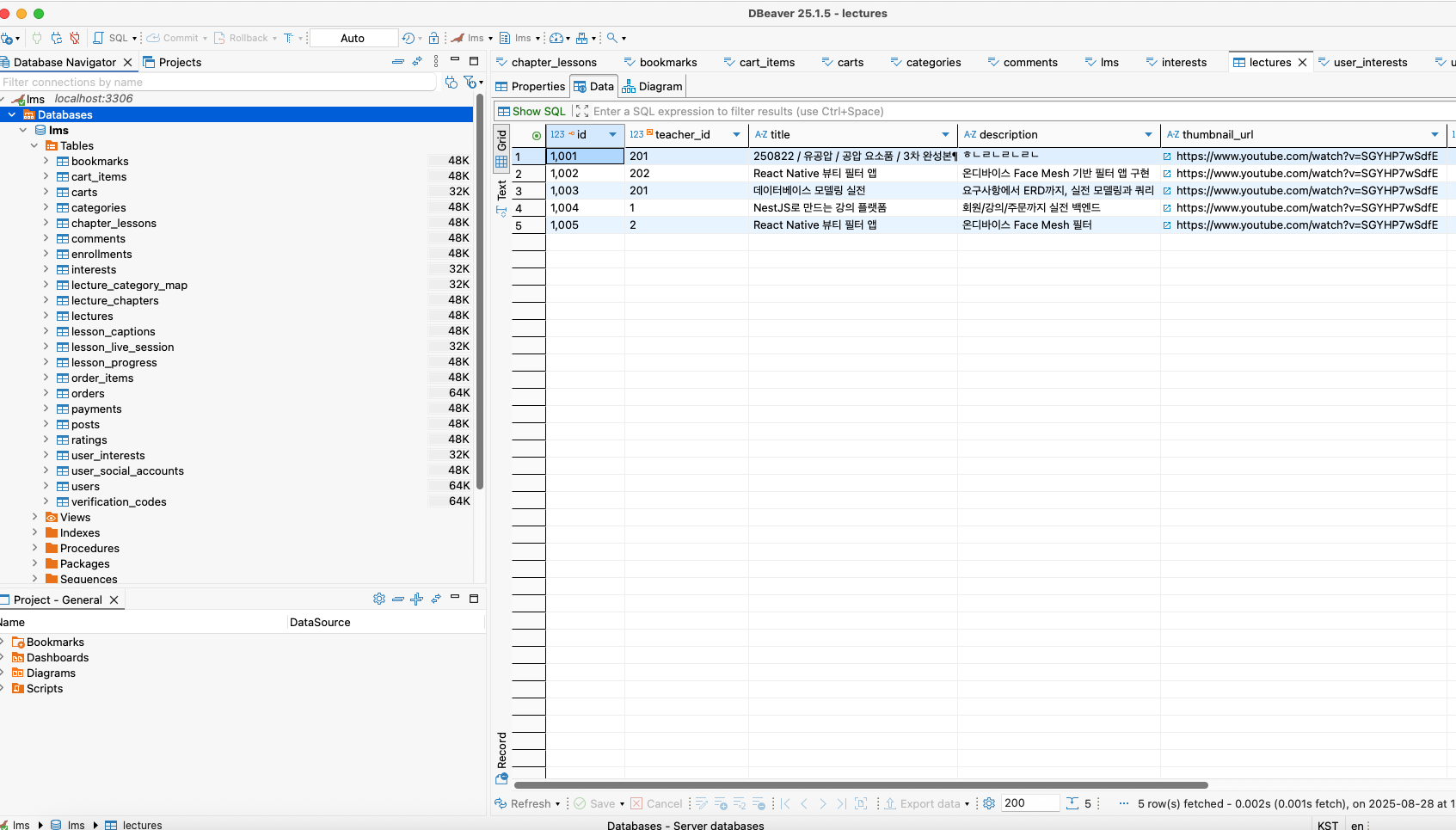Select the cell with id 1,003

click(585, 191)
